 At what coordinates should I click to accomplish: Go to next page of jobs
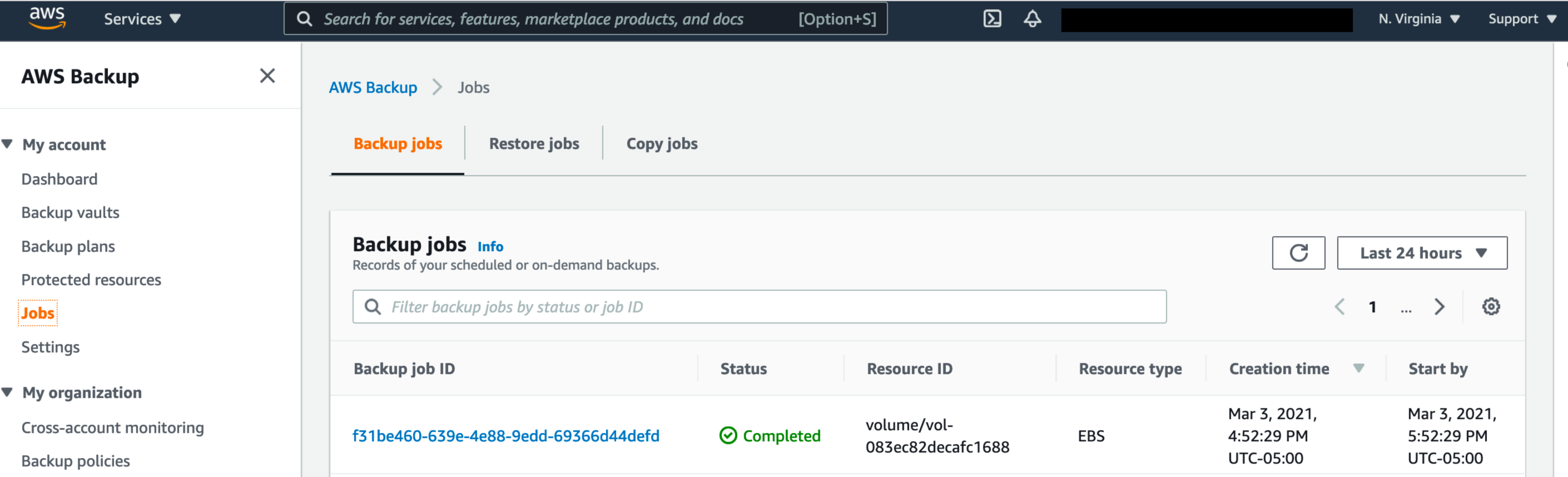(1439, 307)
